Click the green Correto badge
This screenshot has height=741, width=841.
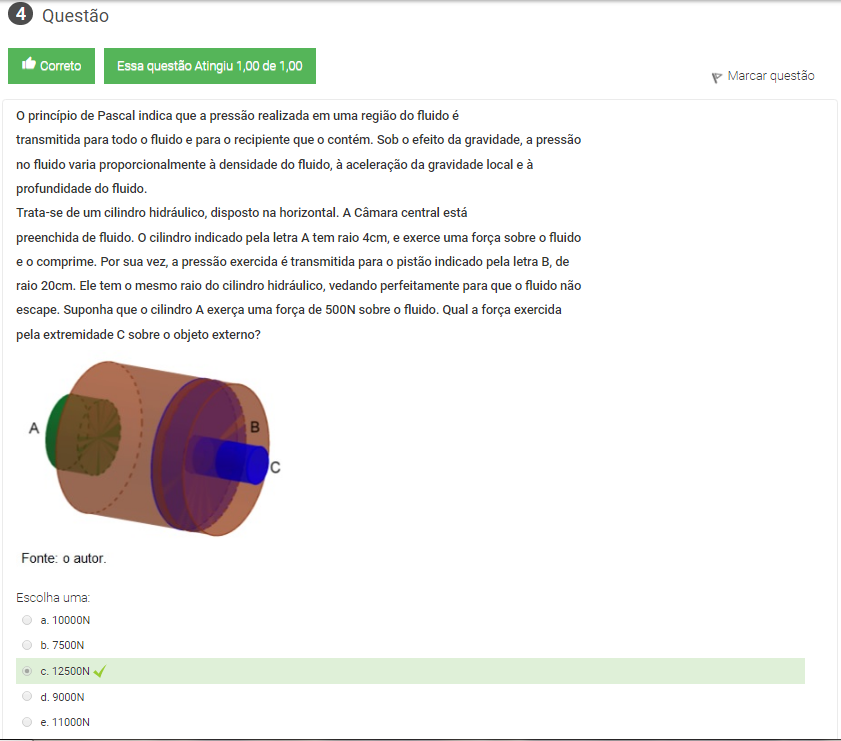[x=51, y=66]
